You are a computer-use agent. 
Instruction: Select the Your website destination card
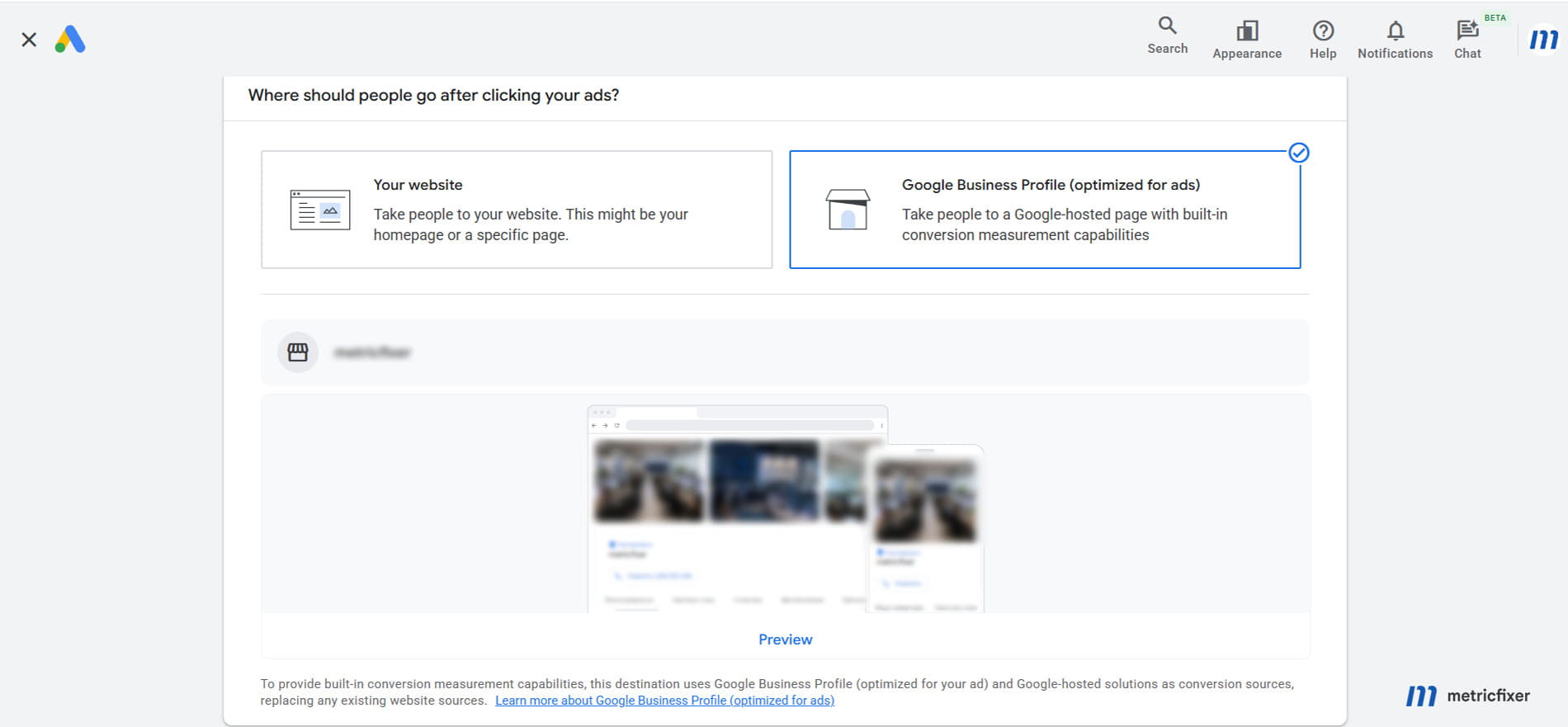517,210
